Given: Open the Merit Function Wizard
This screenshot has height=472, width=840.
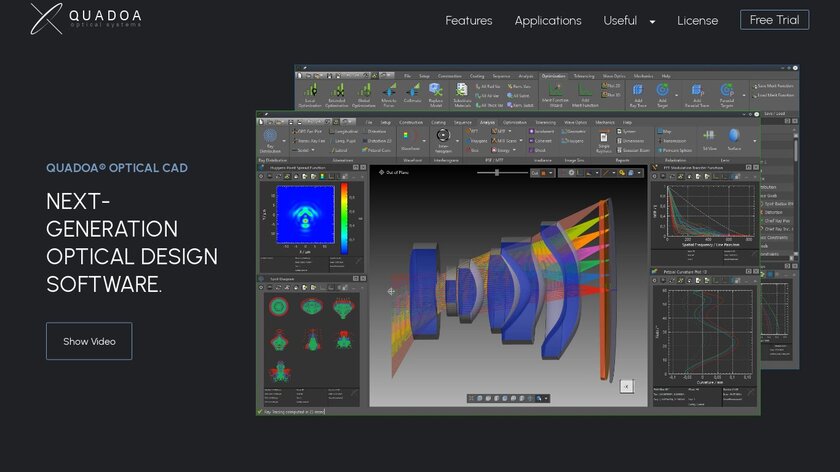Looking at the screenshot, I should (556, 95).
